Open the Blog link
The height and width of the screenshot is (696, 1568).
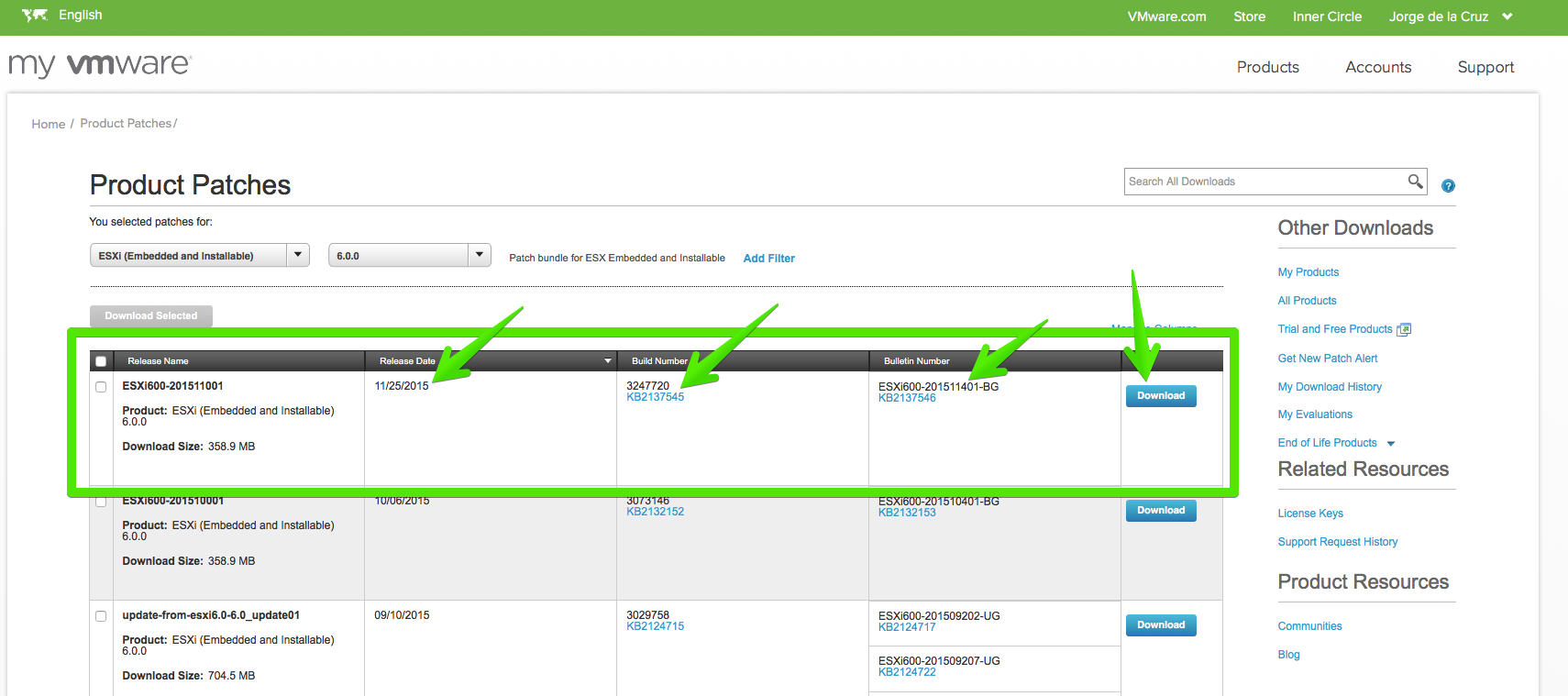click(1288, 655)
